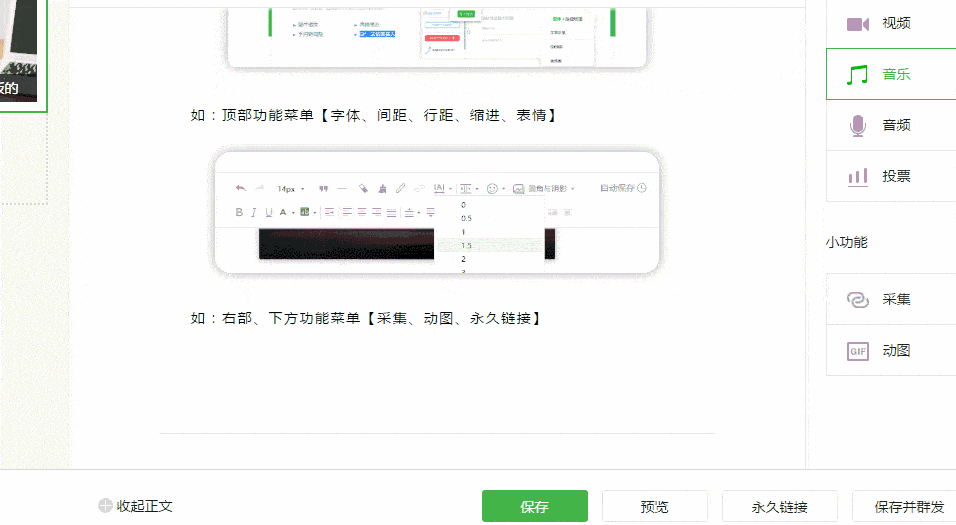Select the highlighted spacing value 1.5

click(x=491, y=246)
